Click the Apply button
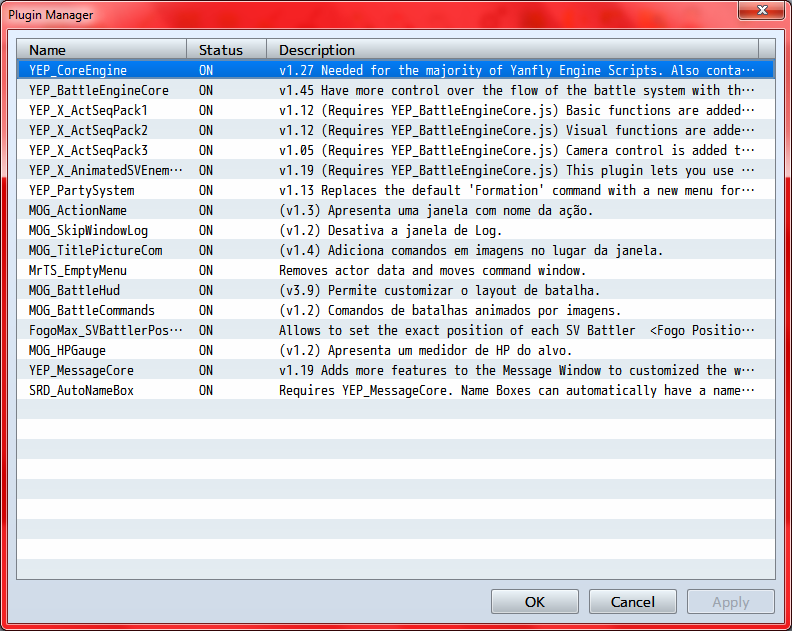Image resolution: width=792 pixels, height=631 pixels. [730, 602]
